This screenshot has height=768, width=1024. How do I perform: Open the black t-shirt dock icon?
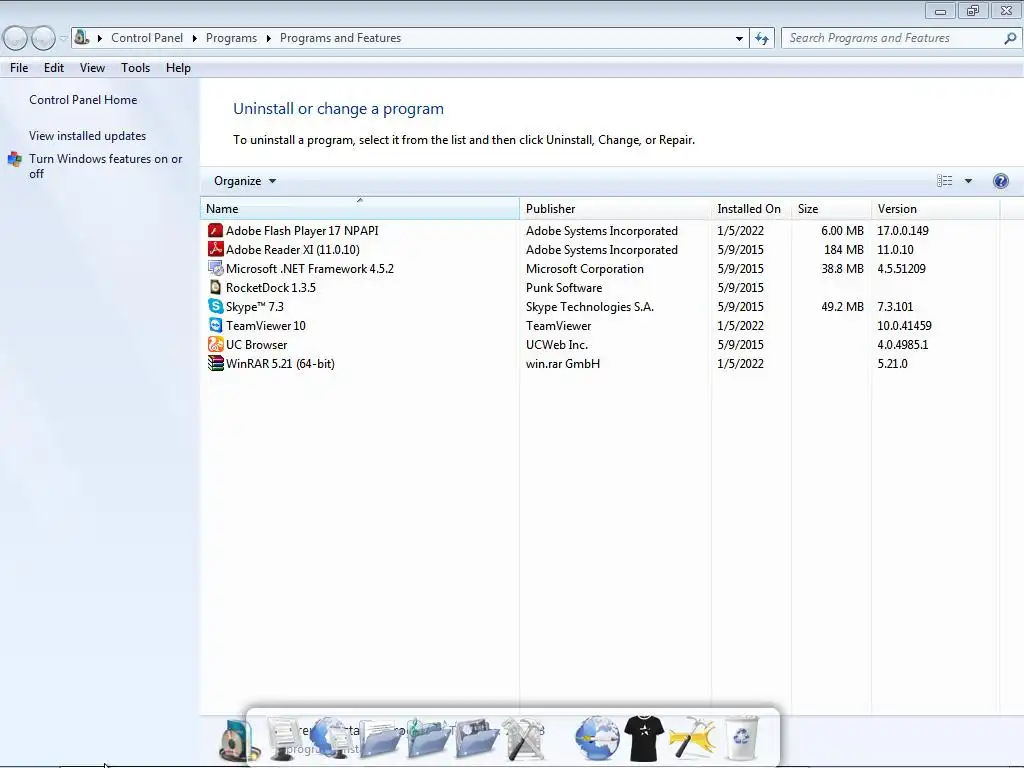644,738
